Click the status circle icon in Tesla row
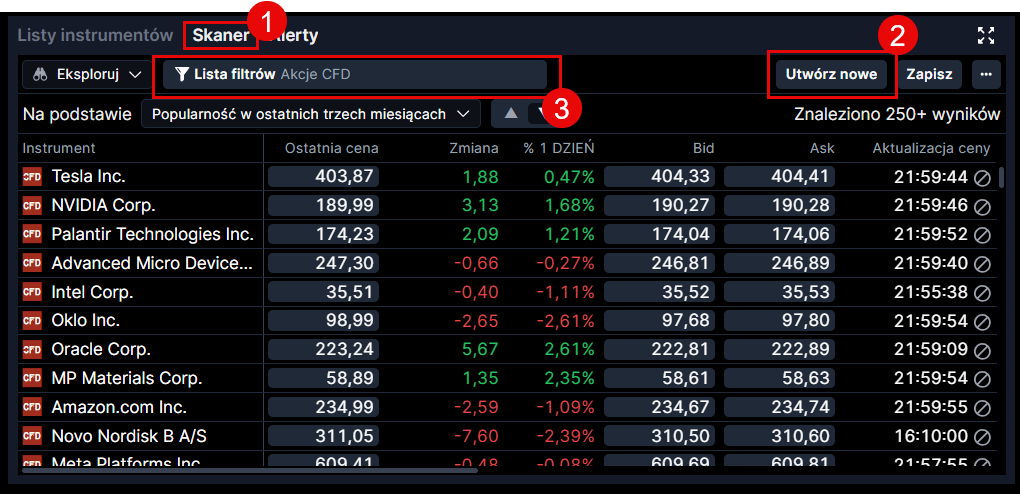The image size is (1020, 494). click(982, 177)
